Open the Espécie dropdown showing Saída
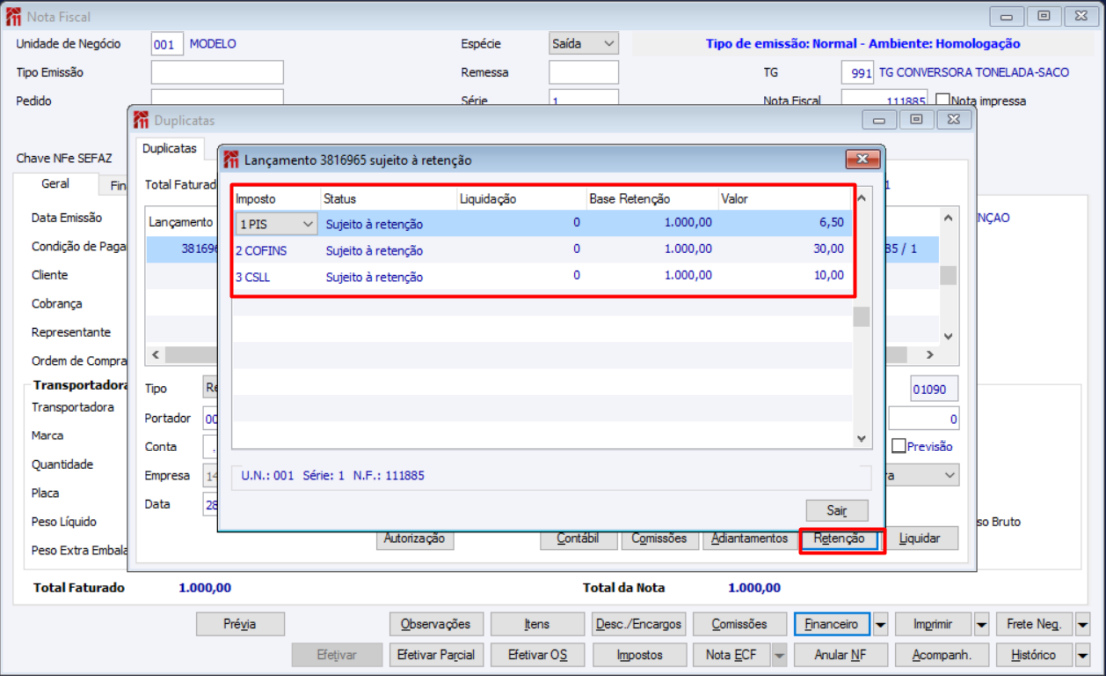Image resolution: width=1106 pixels, height=676 pixels. click(583, 44)
